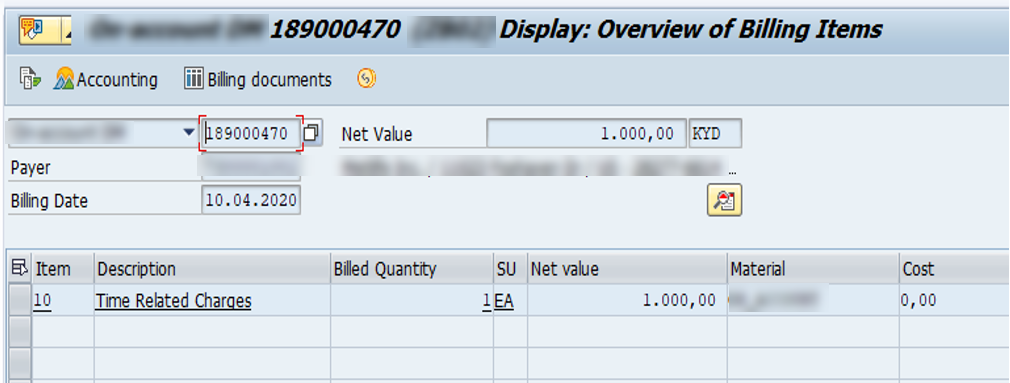This screenshot has height=383, width=1010.
Task: Open item 10 link
Action: coord(43,301)
